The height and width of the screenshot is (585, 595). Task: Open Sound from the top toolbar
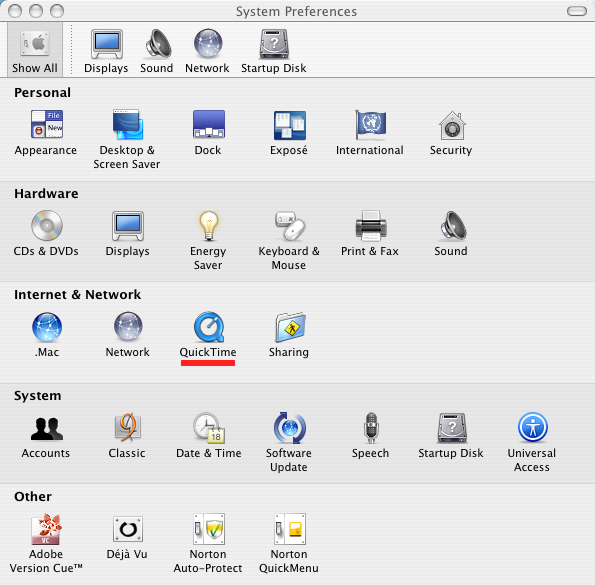pos(157,51)
